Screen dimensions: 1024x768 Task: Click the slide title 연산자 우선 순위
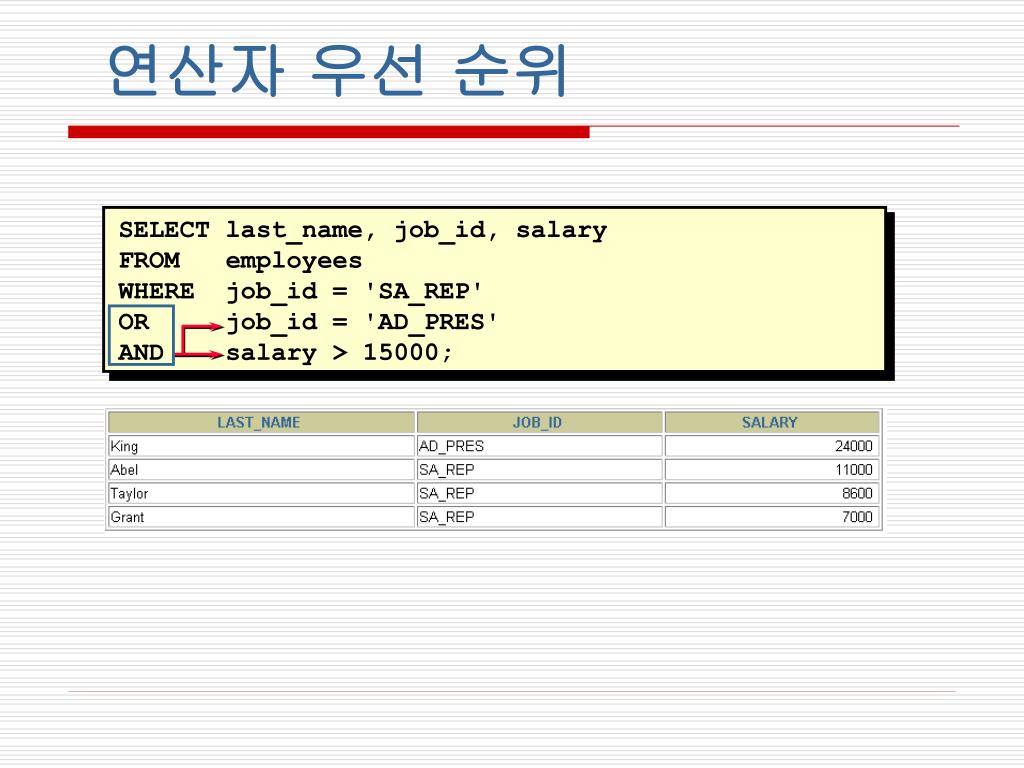pos(337,71)
